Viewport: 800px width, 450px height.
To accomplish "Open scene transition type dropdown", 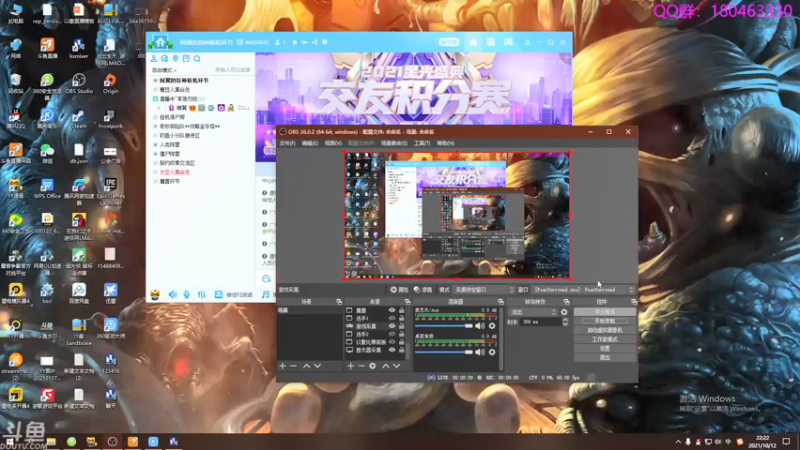I will pyautogui.click(x=533, y=312).
